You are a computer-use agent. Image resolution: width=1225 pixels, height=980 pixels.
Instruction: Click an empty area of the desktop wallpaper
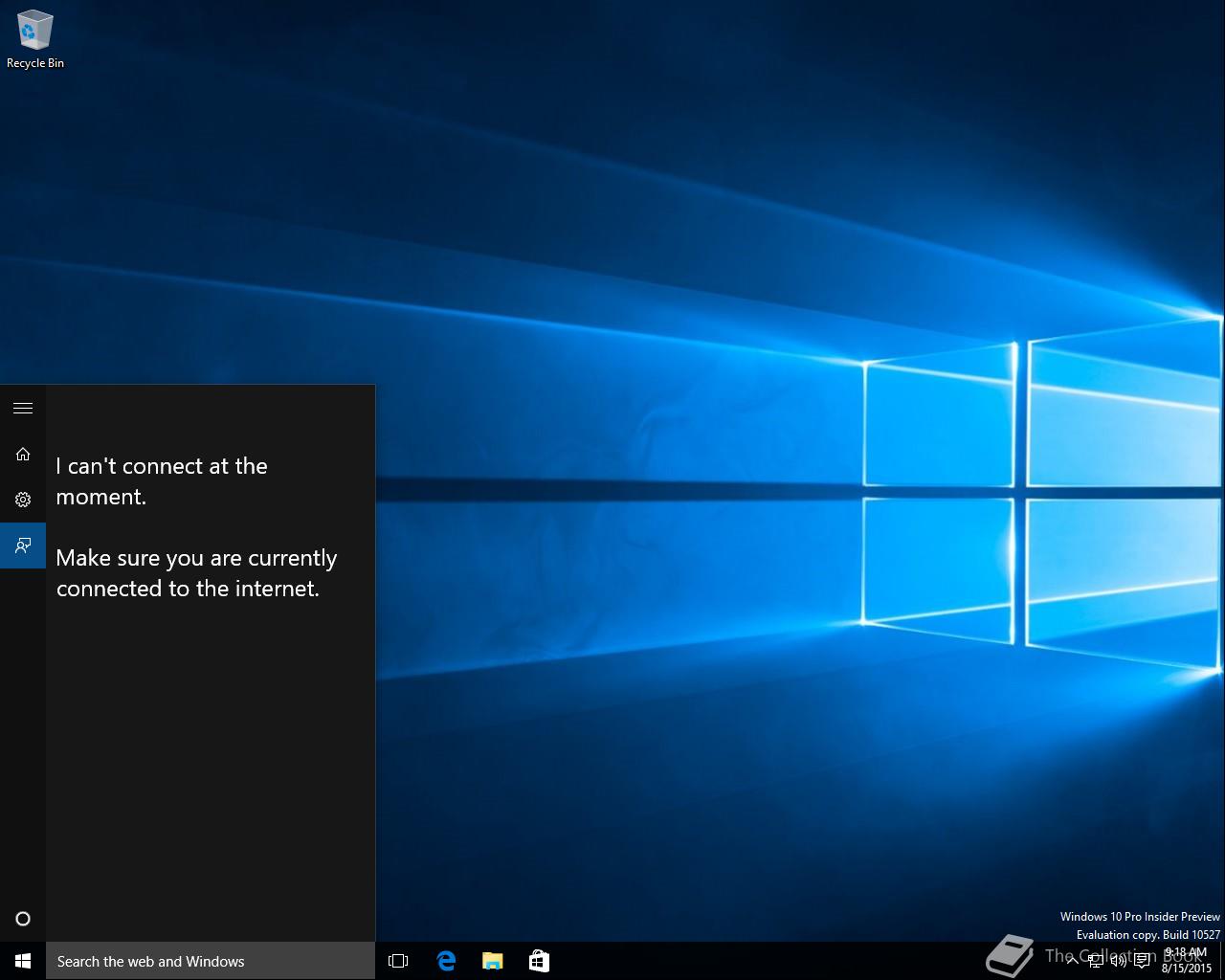tap(612, 191)
